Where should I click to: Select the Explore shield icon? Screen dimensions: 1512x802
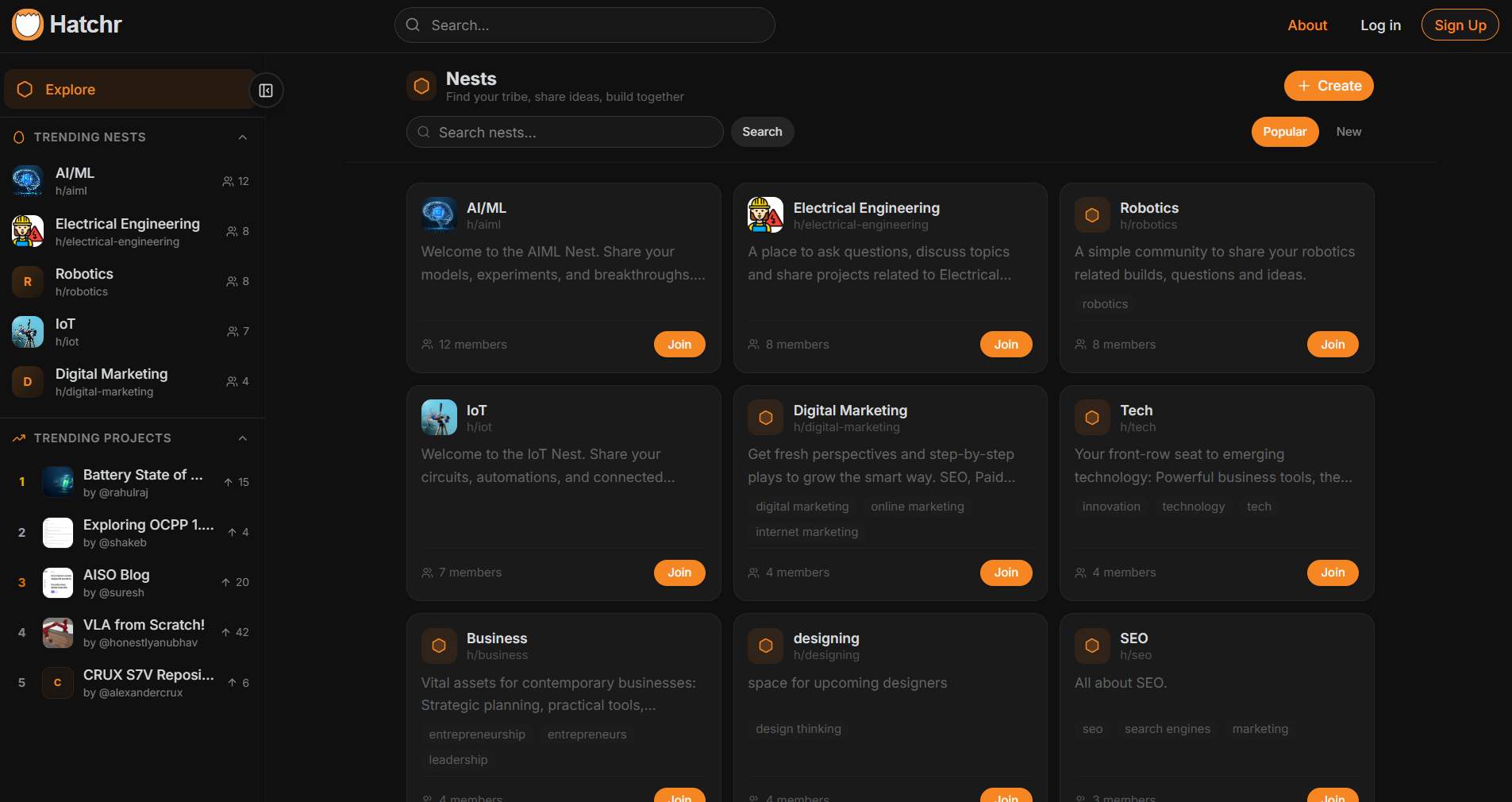pos(25,89)
